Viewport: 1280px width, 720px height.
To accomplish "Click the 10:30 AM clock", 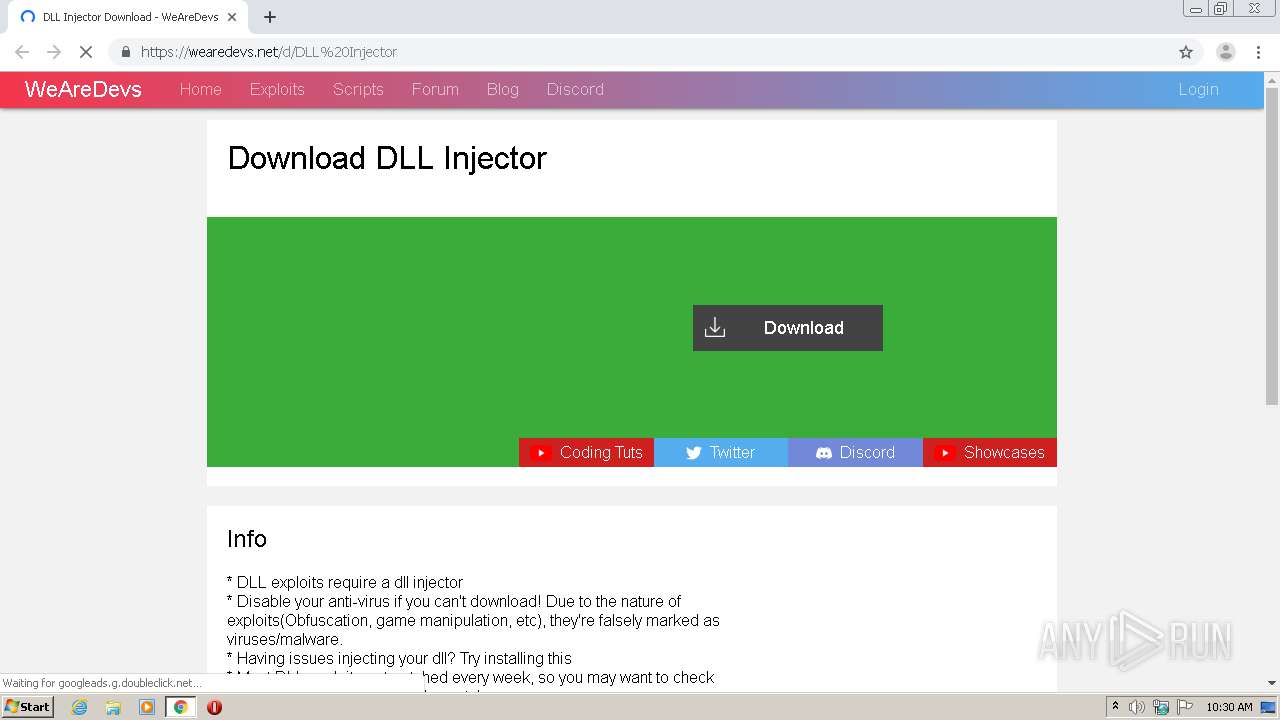I will tap(1229, 707).
